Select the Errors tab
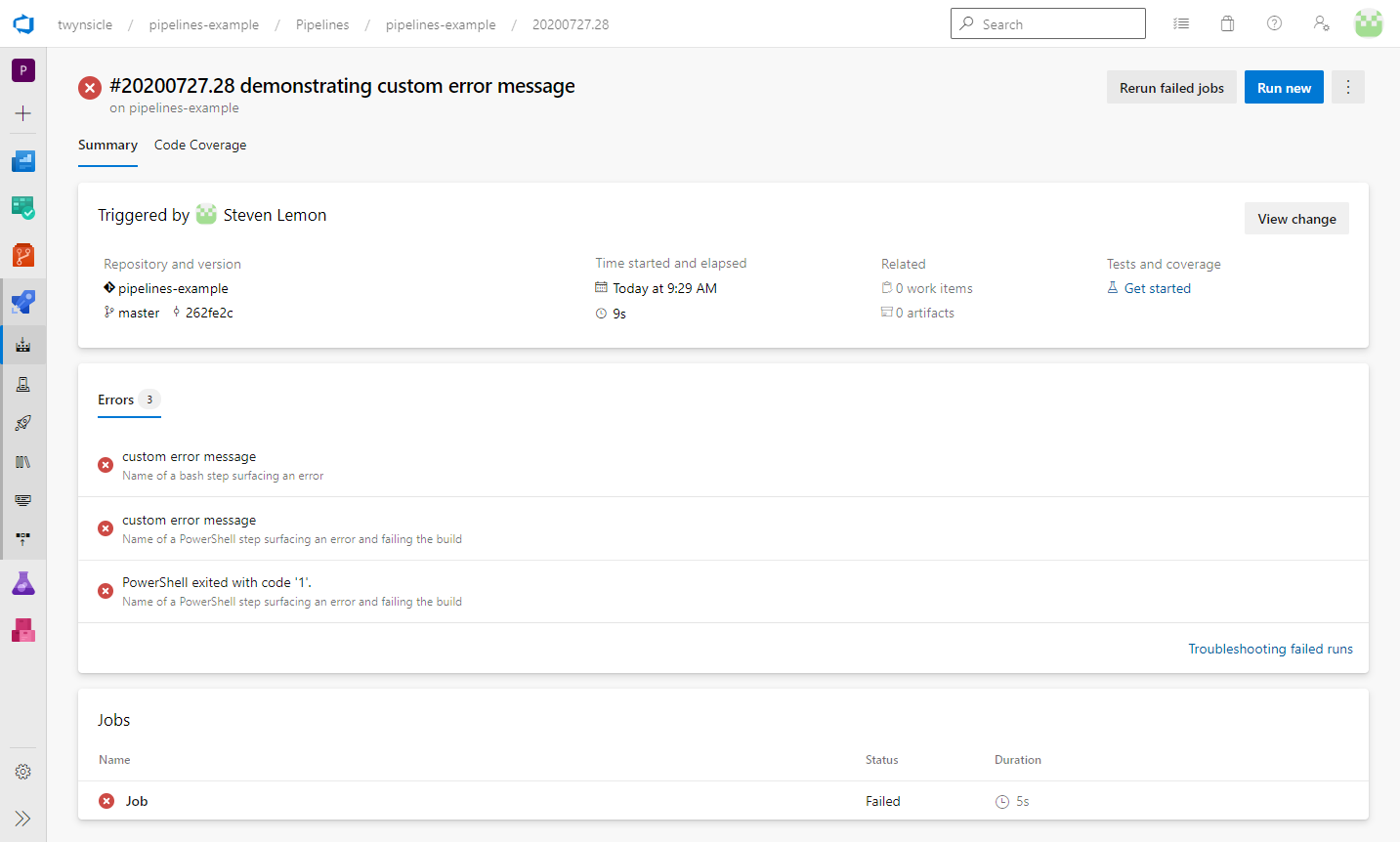This screenshot has width=1400, height=842. click(x=129, y=400)
